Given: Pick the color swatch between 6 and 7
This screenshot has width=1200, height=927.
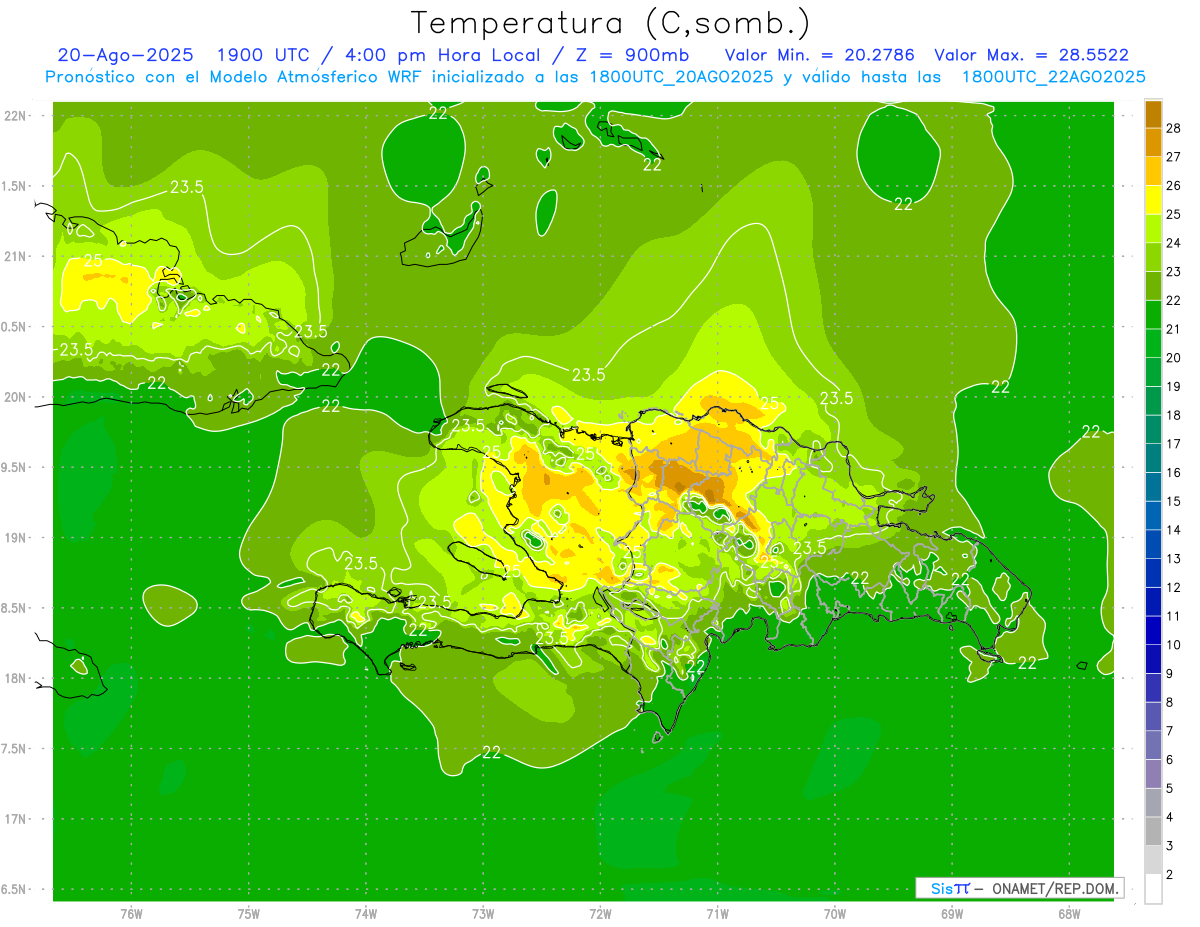Looking at the screenshot, I should pyautogui.click(x=1153, y=745).
